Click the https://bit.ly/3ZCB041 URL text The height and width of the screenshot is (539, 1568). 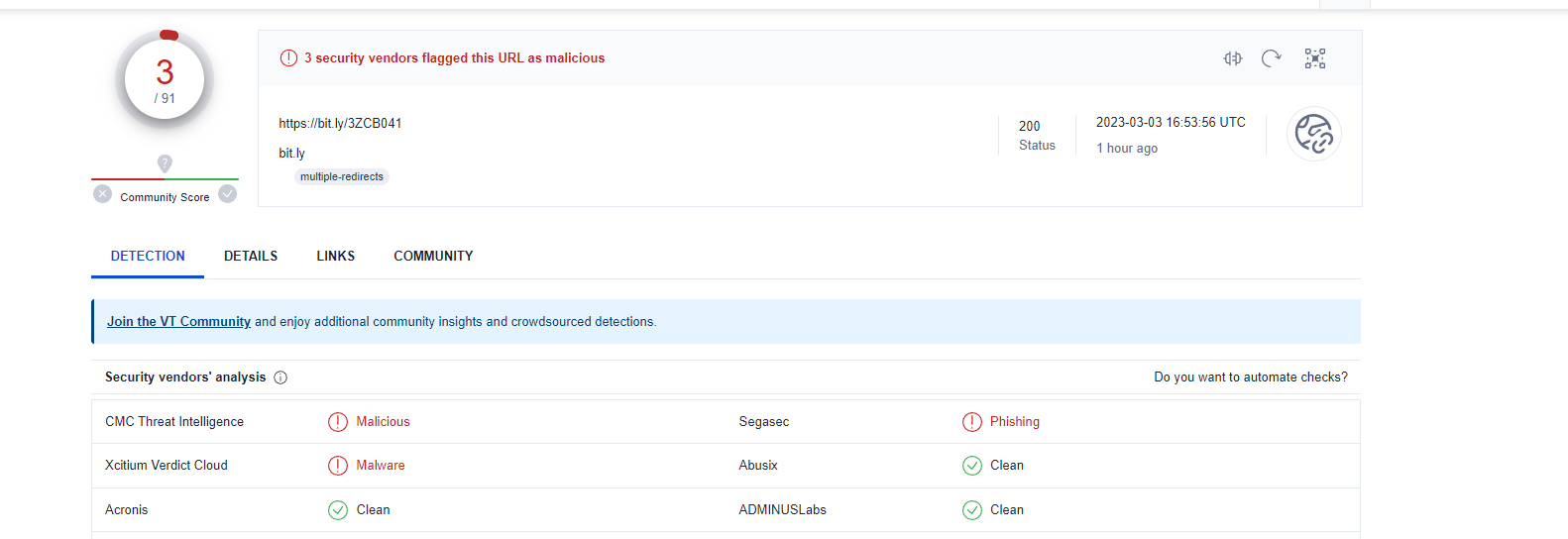(x=340, y=124)
